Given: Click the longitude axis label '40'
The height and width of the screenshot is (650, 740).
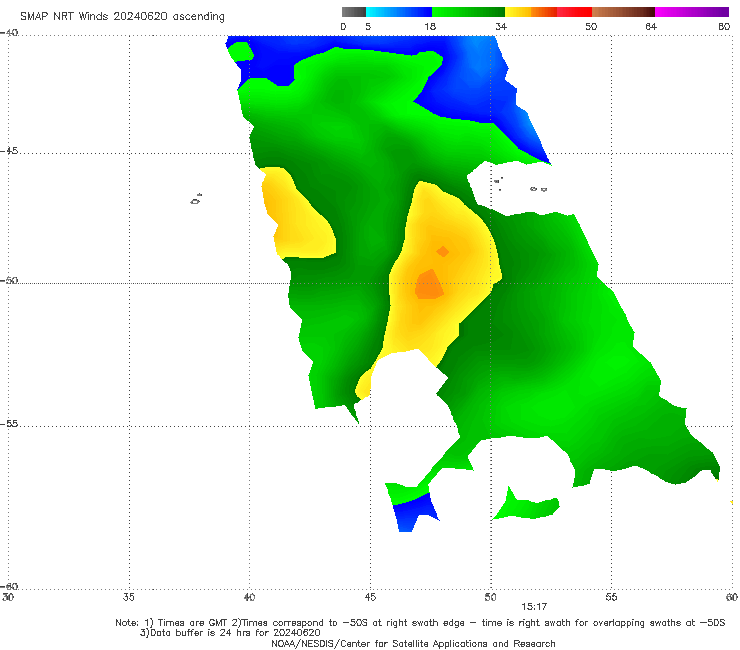Looking at the screenshot, I should [x=250, y=598].
